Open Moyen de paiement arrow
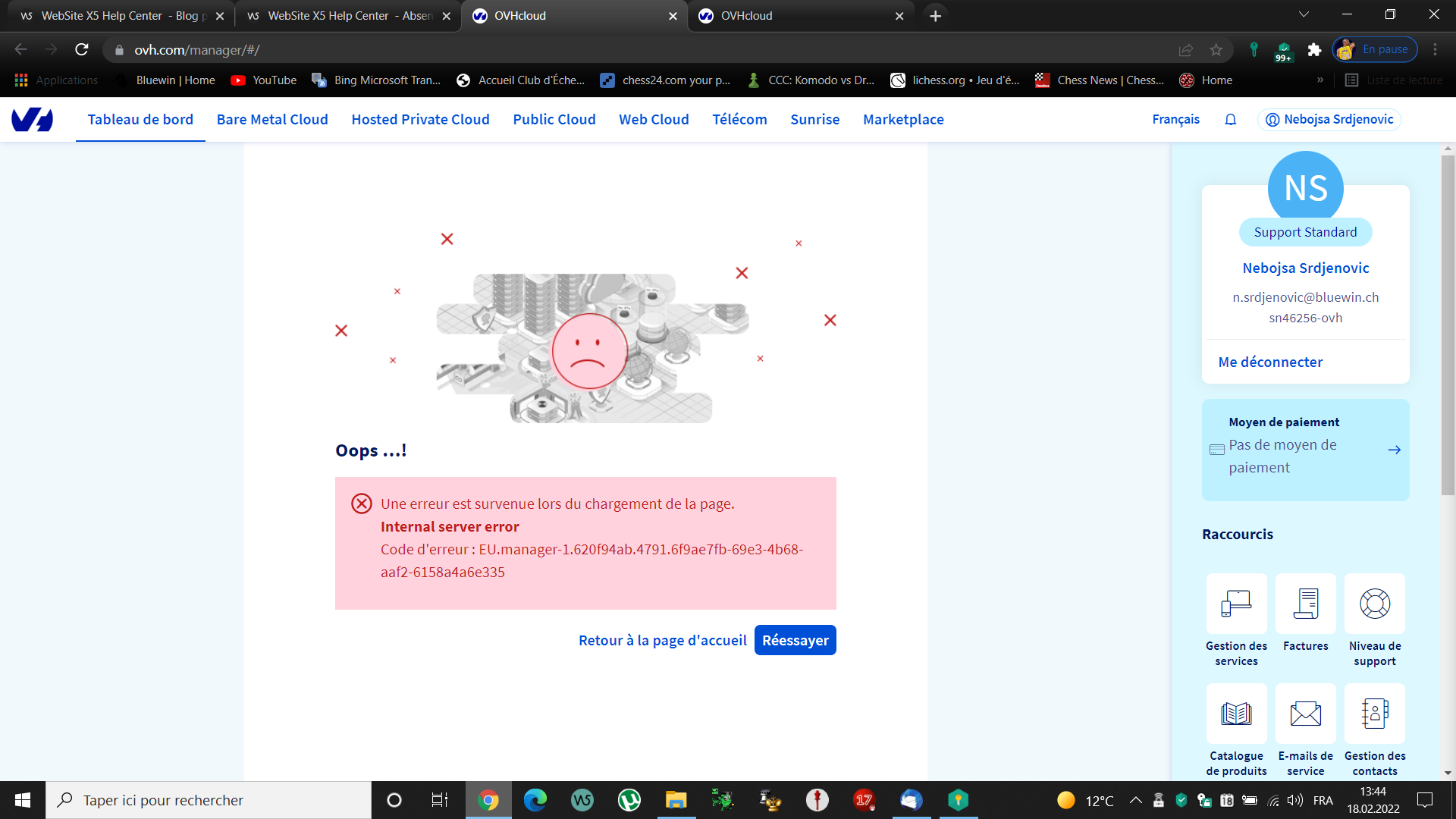This screenshot has height=819, width=1456. pos(1394,450)
